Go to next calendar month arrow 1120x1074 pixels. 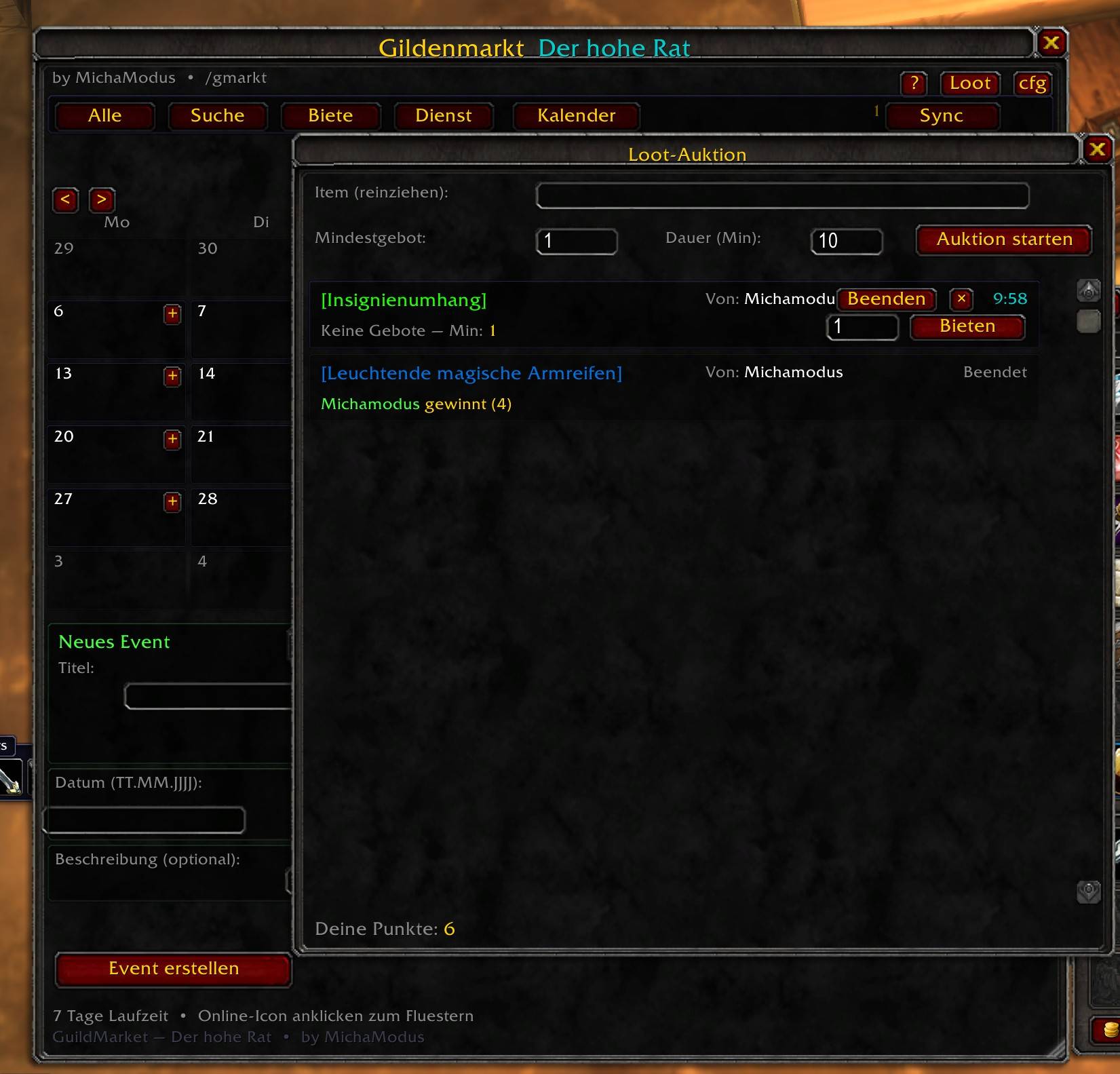(x=102, y=199)
